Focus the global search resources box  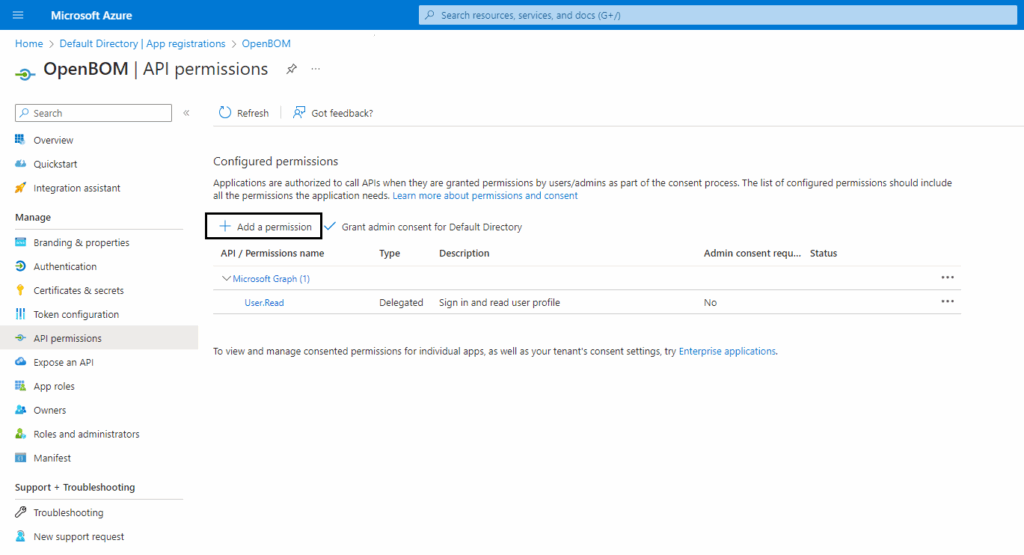pos(718,15)
